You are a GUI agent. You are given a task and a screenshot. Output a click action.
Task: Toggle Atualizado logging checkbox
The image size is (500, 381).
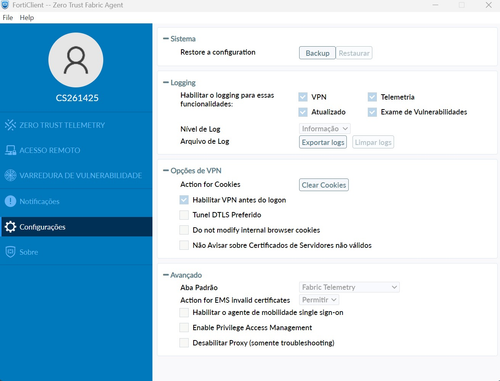303,112
